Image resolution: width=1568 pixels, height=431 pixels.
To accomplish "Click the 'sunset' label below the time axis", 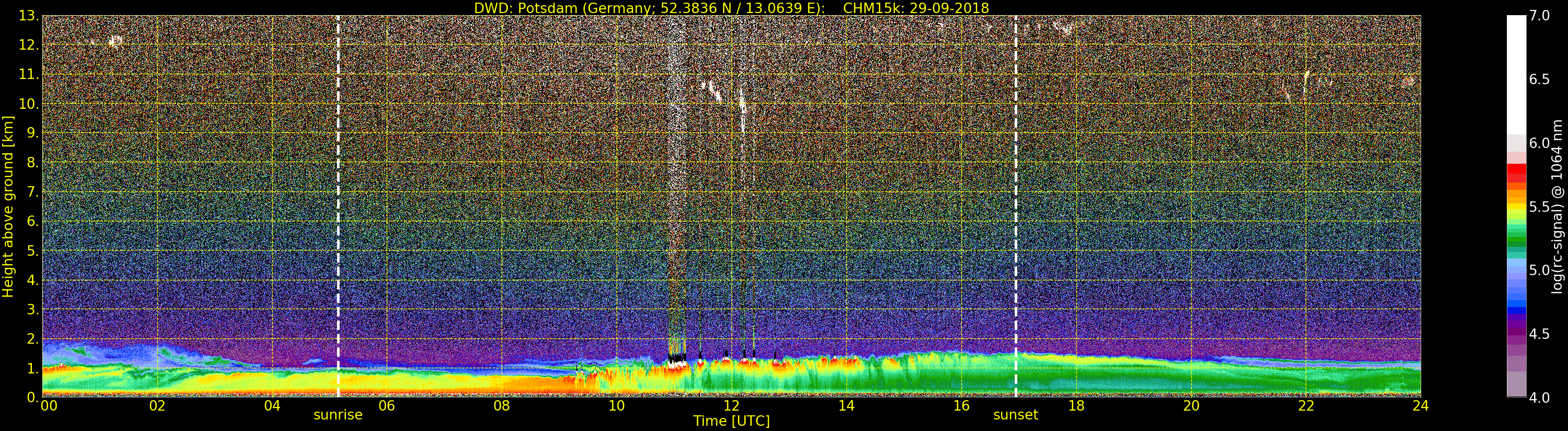I will coord(1015,415).
